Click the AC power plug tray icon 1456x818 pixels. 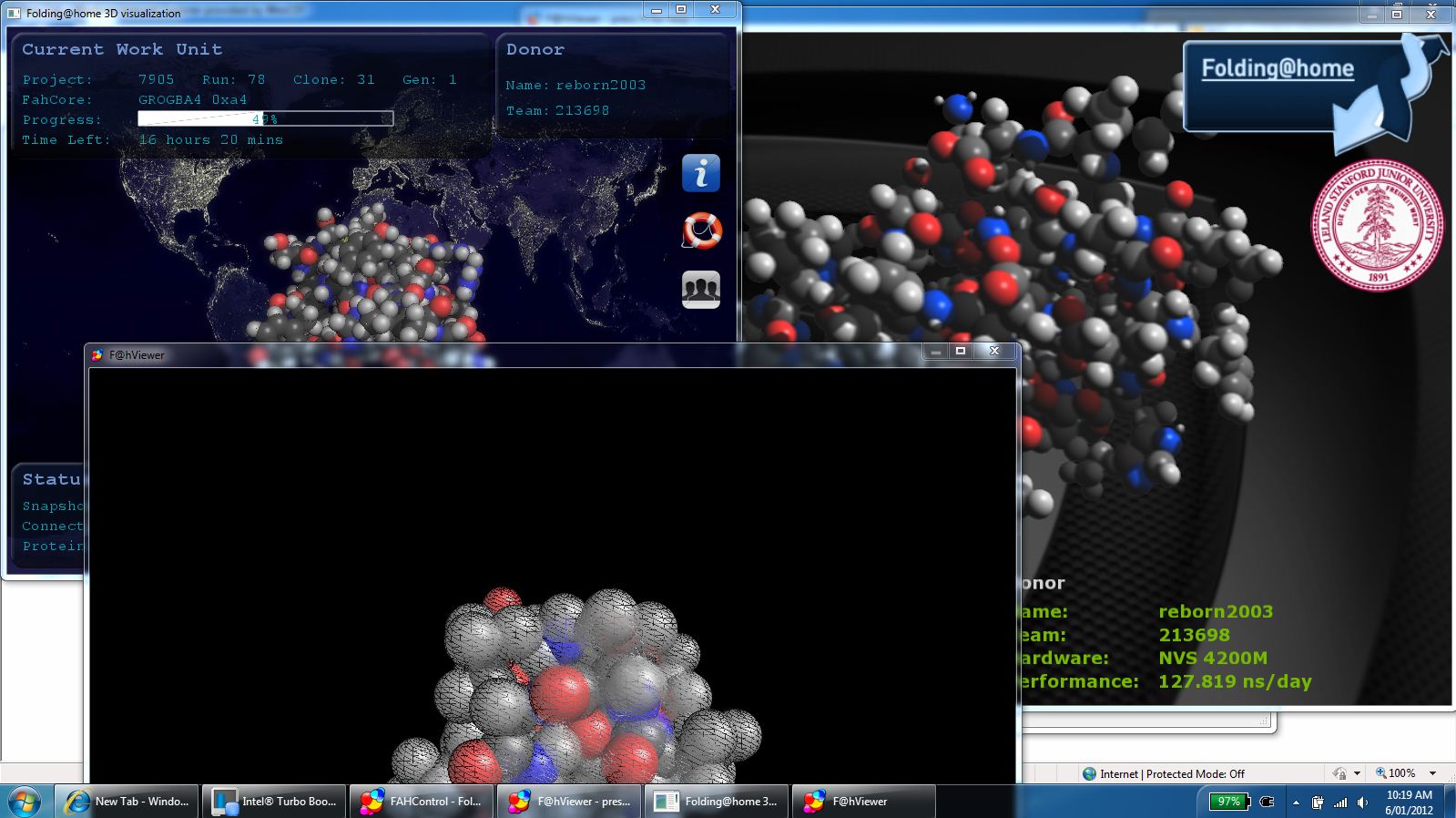coord(1267,802)
